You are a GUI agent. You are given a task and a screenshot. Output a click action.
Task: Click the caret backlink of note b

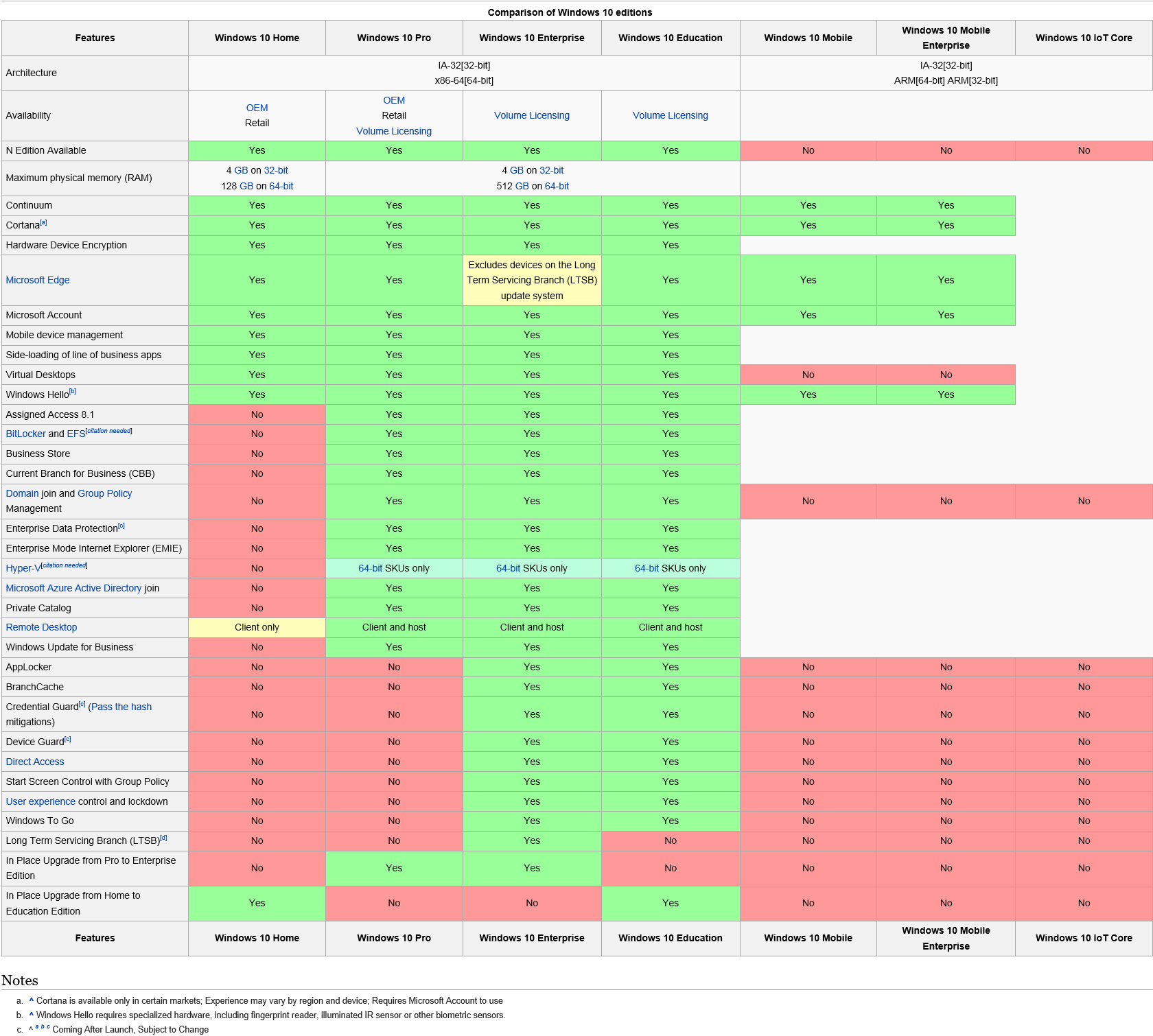tap(32, 1015)
